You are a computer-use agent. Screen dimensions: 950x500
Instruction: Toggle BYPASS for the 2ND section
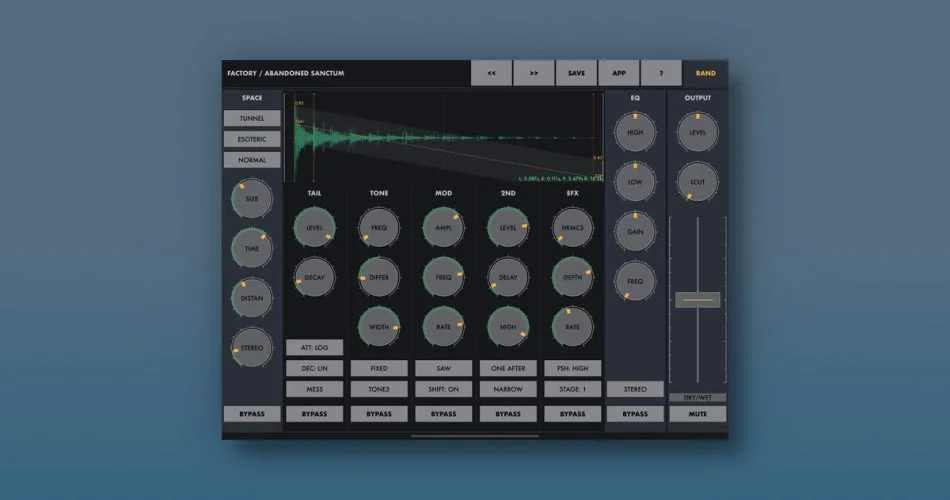point(508,414)
